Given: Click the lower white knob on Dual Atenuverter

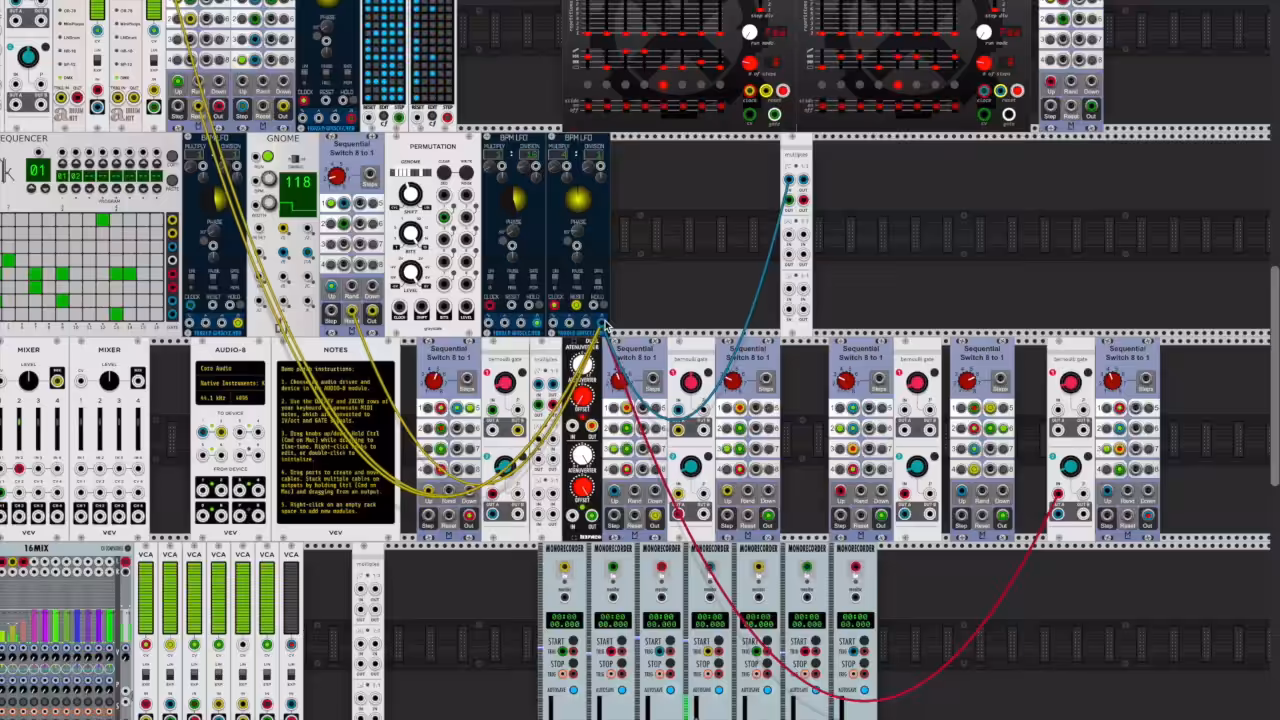Looking at the screenshot, I should click(x=581, y=457).
